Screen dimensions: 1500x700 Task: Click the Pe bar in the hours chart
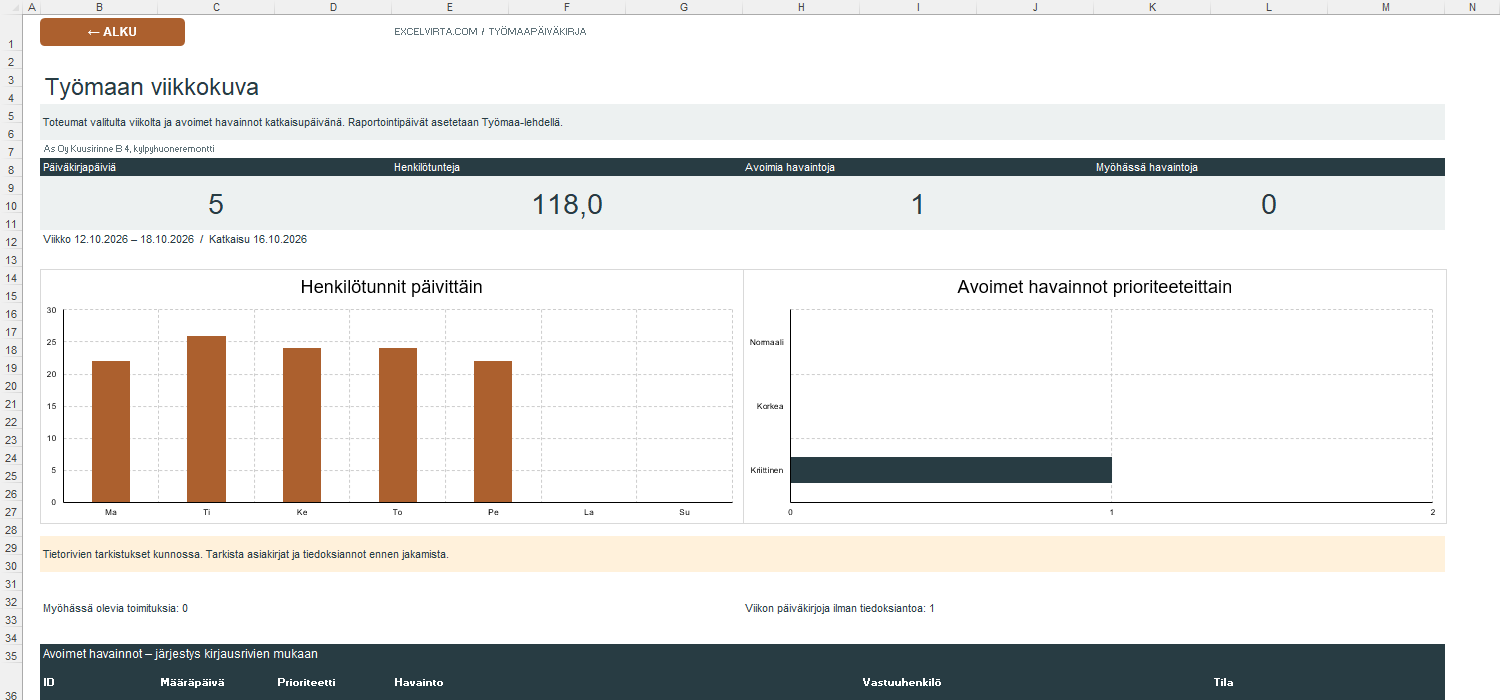493,431
